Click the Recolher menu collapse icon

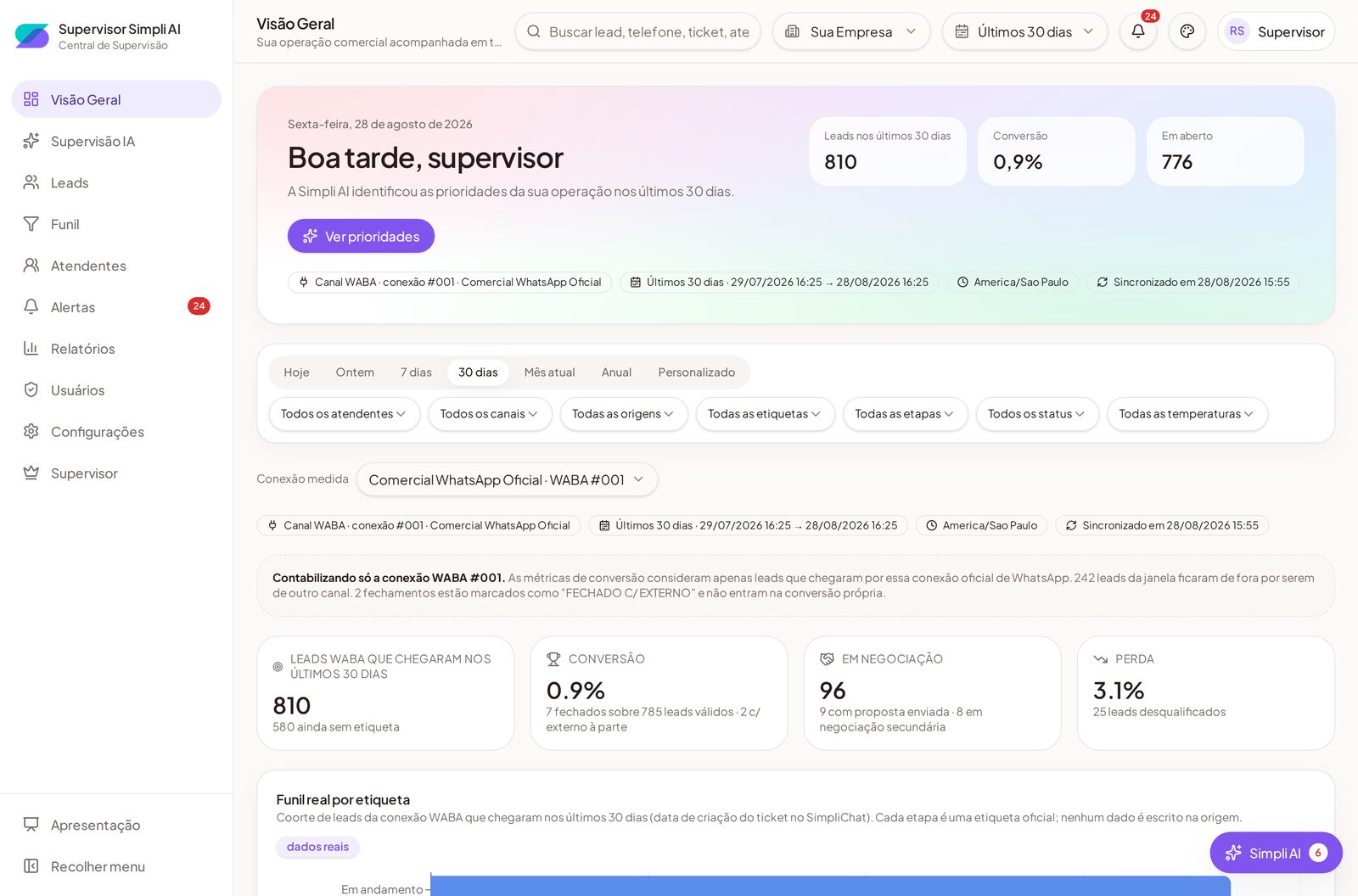pos(31,866)
